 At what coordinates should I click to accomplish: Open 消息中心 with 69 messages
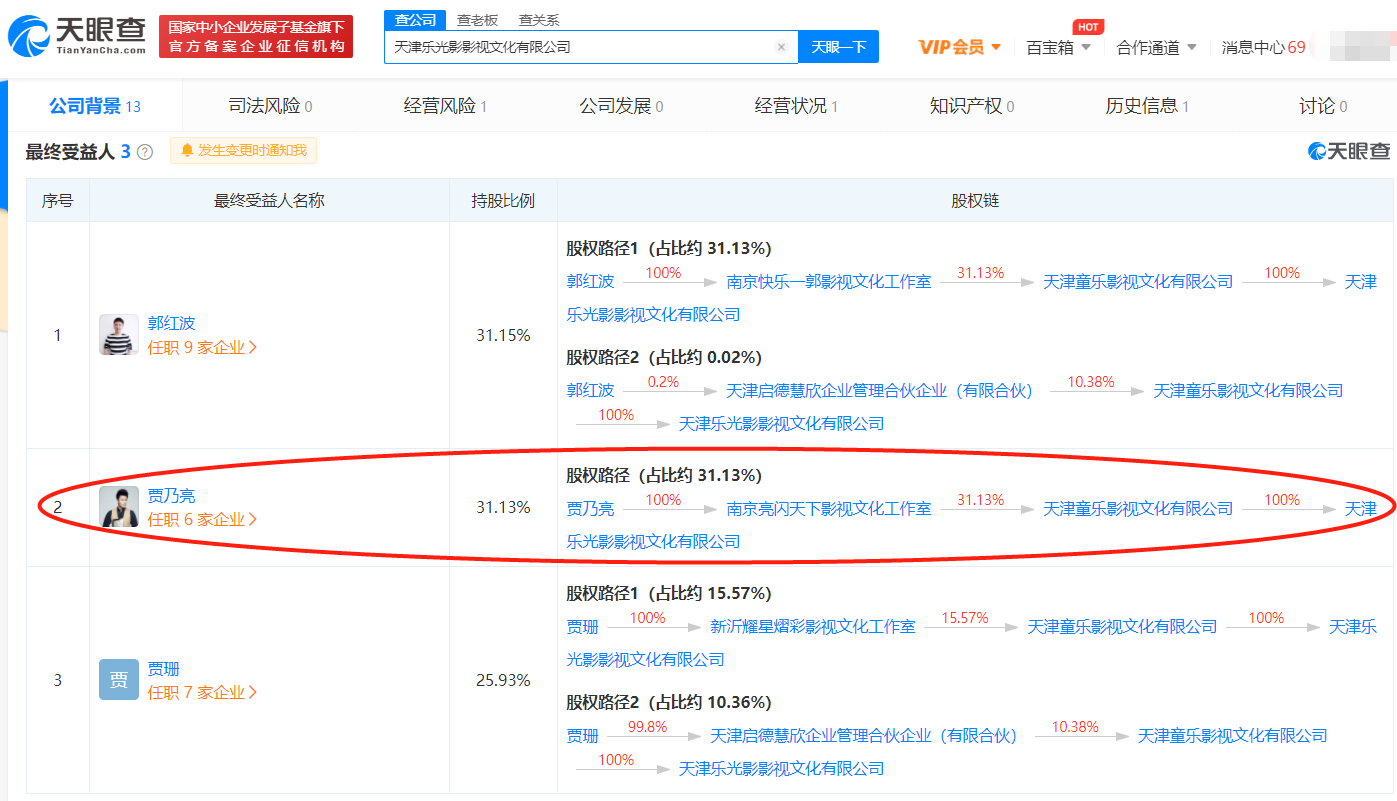(x=1263, y=47)
